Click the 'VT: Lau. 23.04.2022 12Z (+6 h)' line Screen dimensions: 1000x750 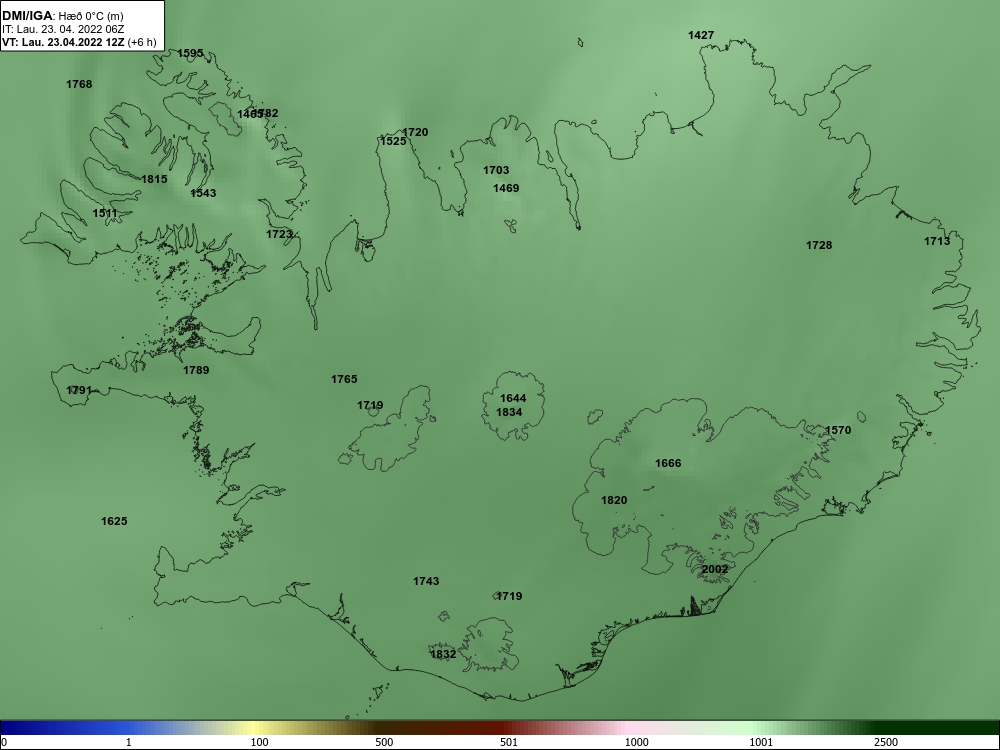tap(79, 42)
